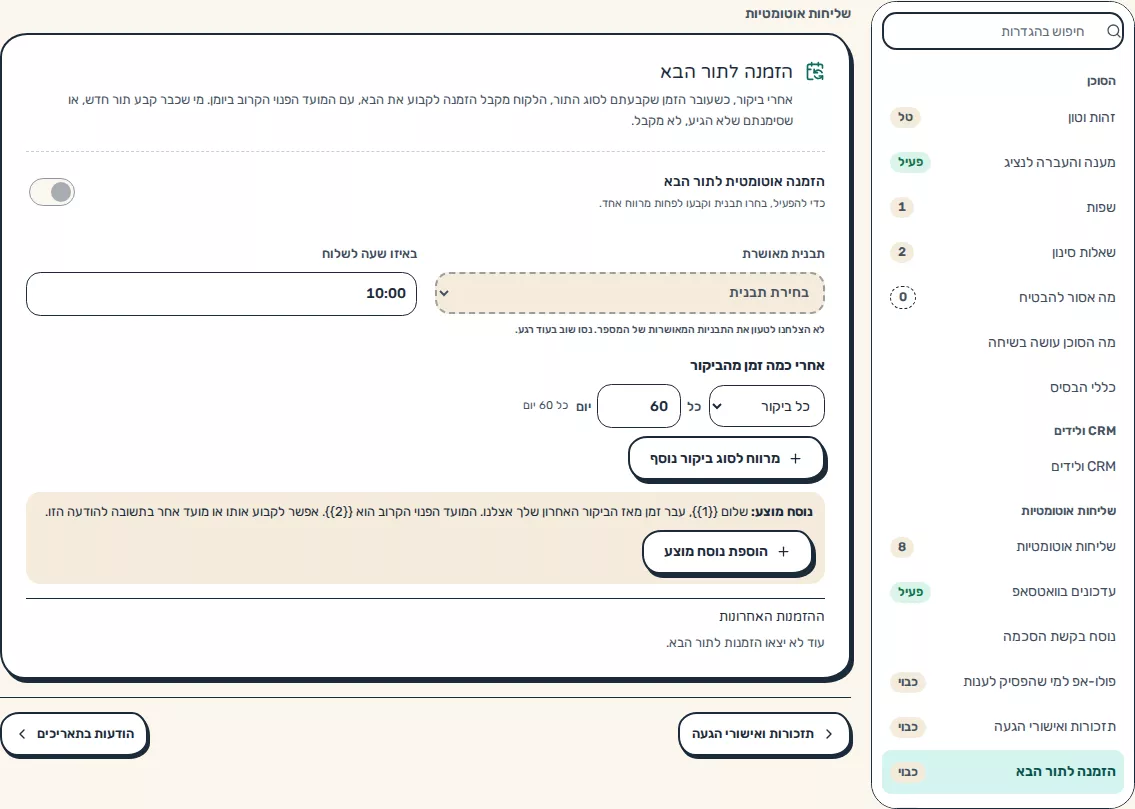1135x809 pixels.
Task: Open מה אסור להבטיח in the sidebar
Action: [1003, 297]
